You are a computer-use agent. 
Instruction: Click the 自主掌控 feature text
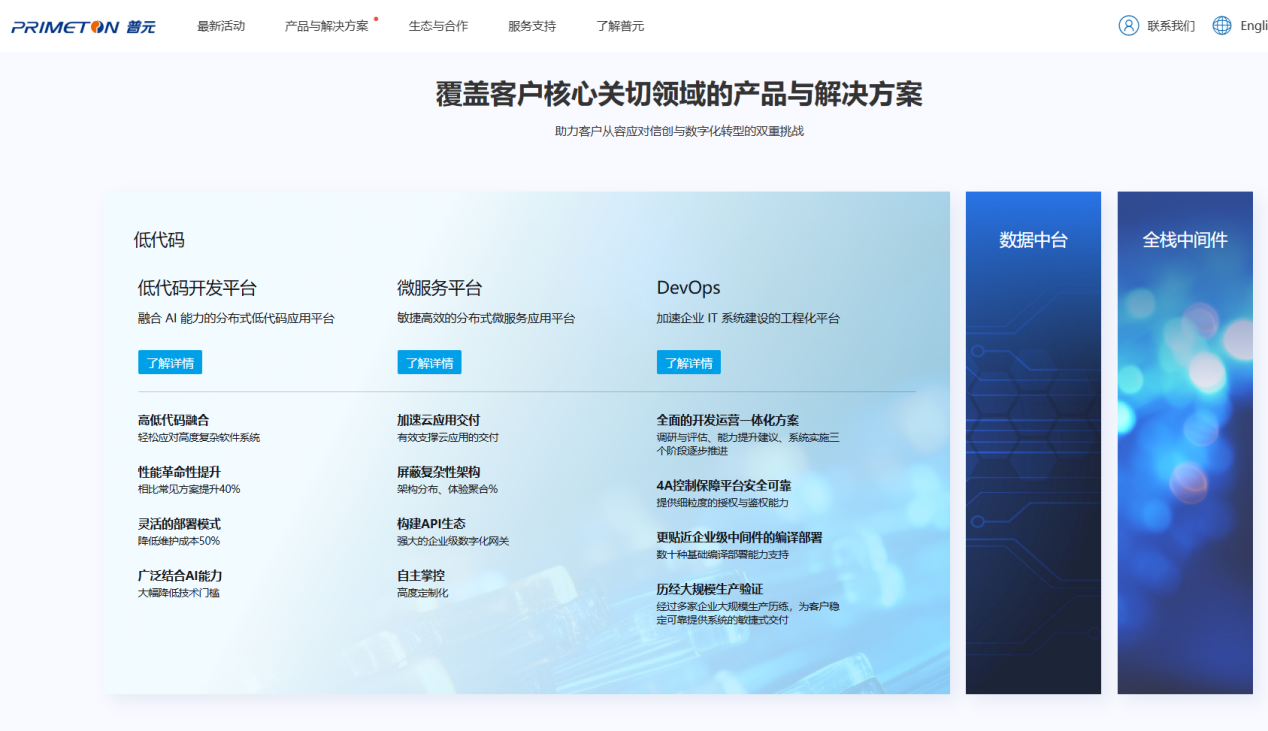click(421, 576)
